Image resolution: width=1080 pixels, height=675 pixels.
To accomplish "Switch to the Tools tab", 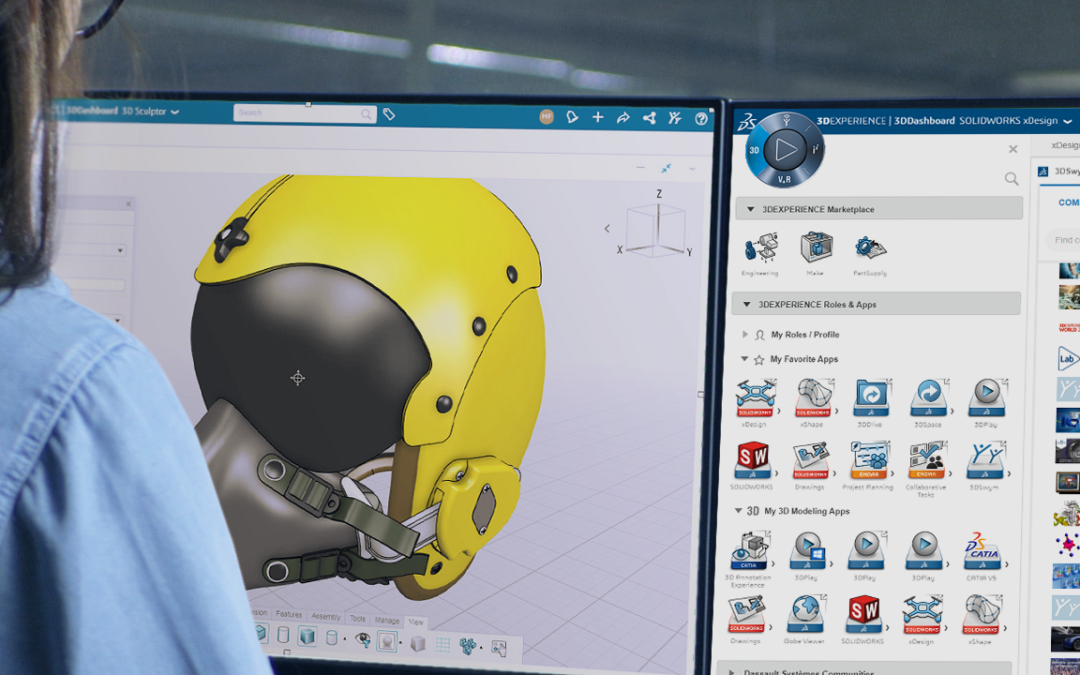I will (x=357, y=619).
